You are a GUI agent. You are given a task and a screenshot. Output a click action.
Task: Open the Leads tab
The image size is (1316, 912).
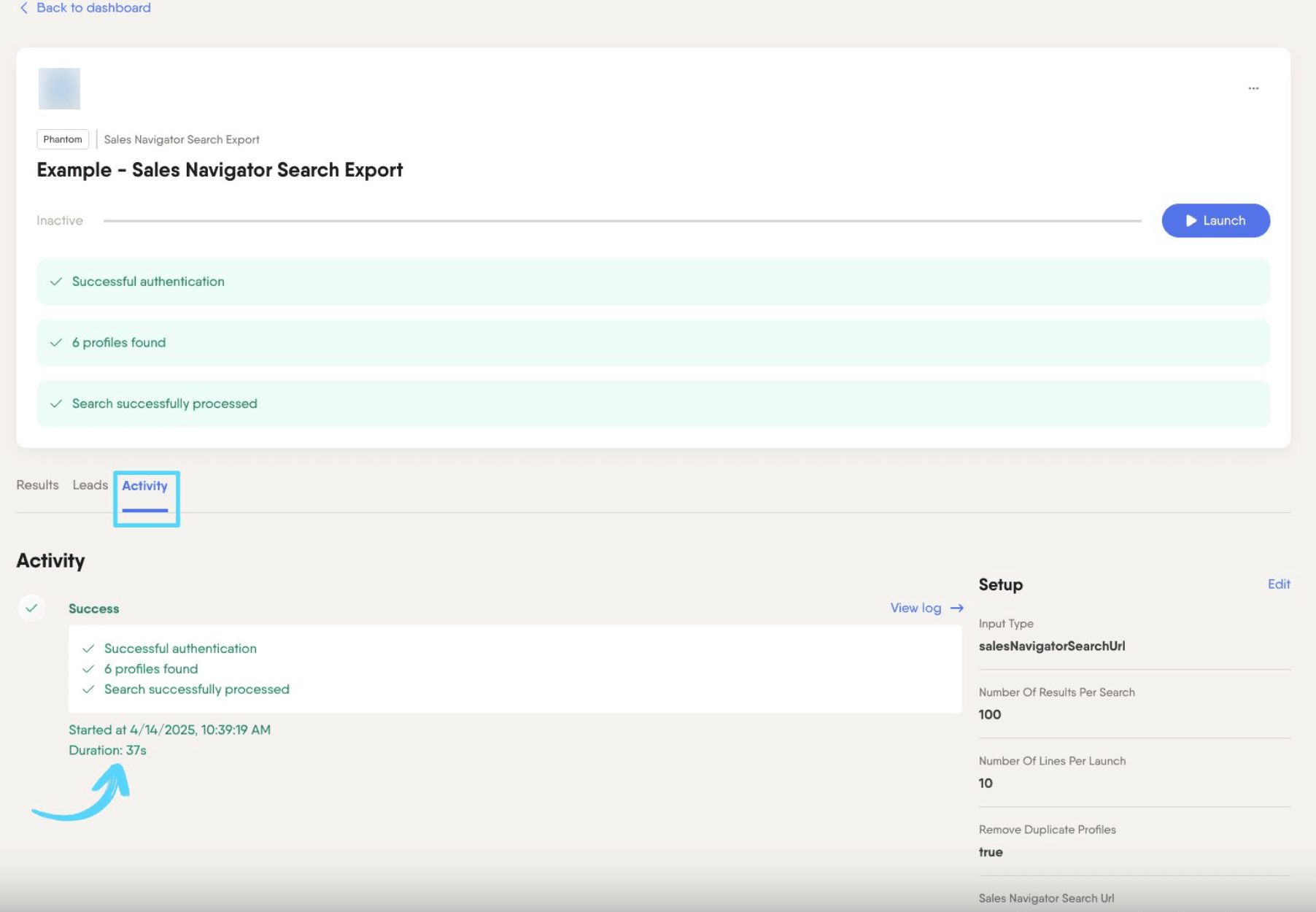pos(90,485)
